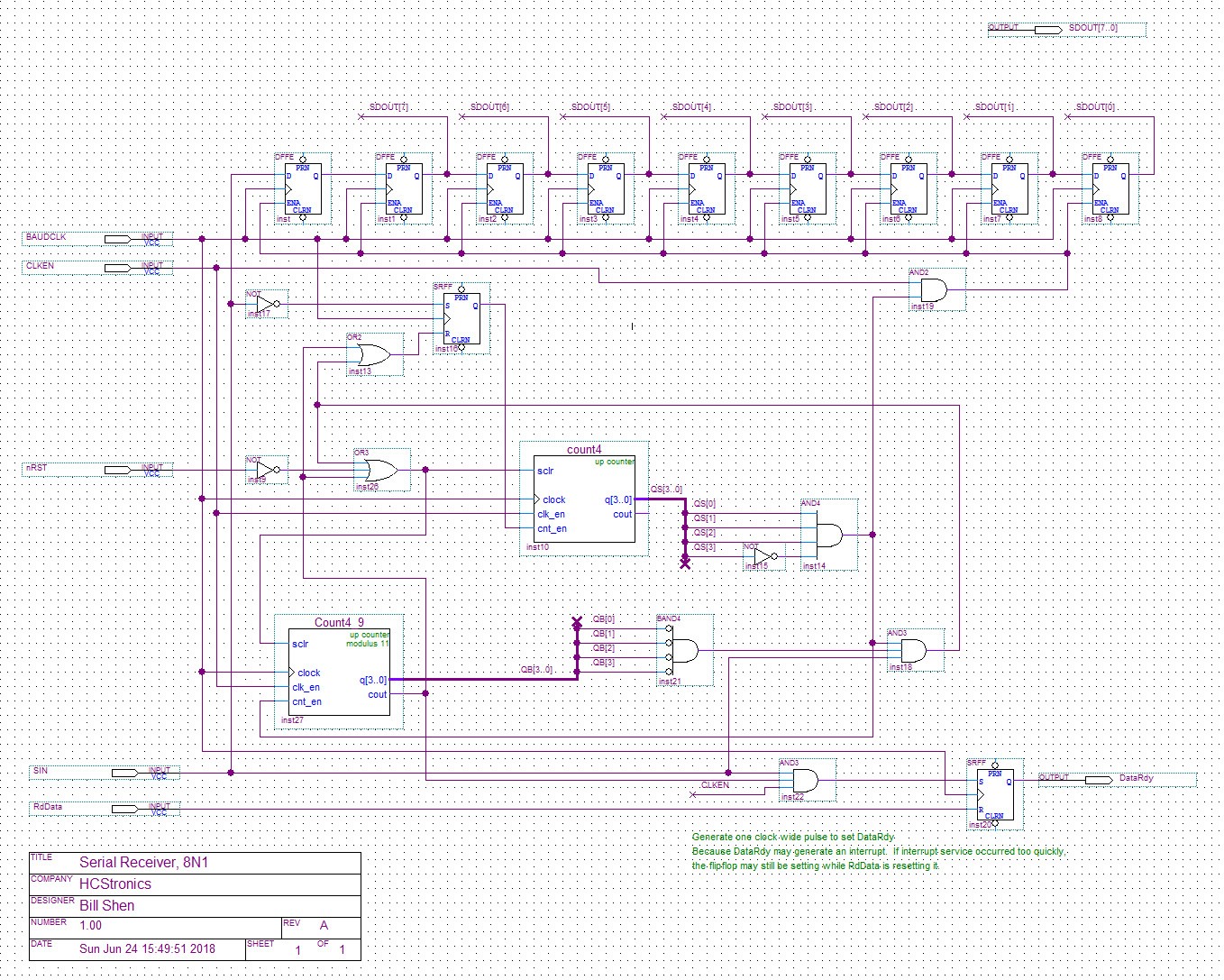Select the DataRdy output pin
The image size is (1224, 980).
coord(1098,779)
